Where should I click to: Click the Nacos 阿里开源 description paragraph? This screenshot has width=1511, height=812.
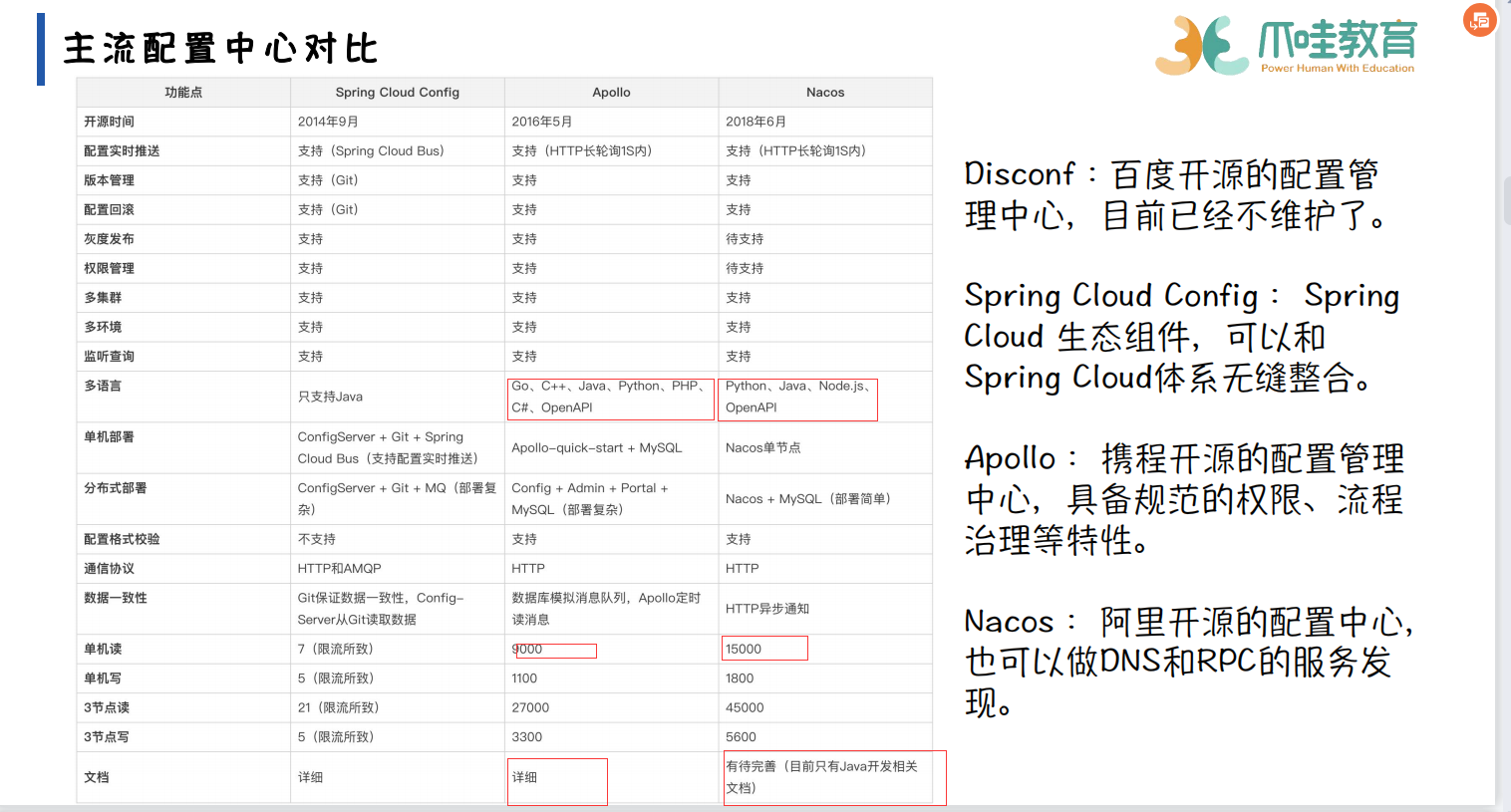coord(1189,662)
